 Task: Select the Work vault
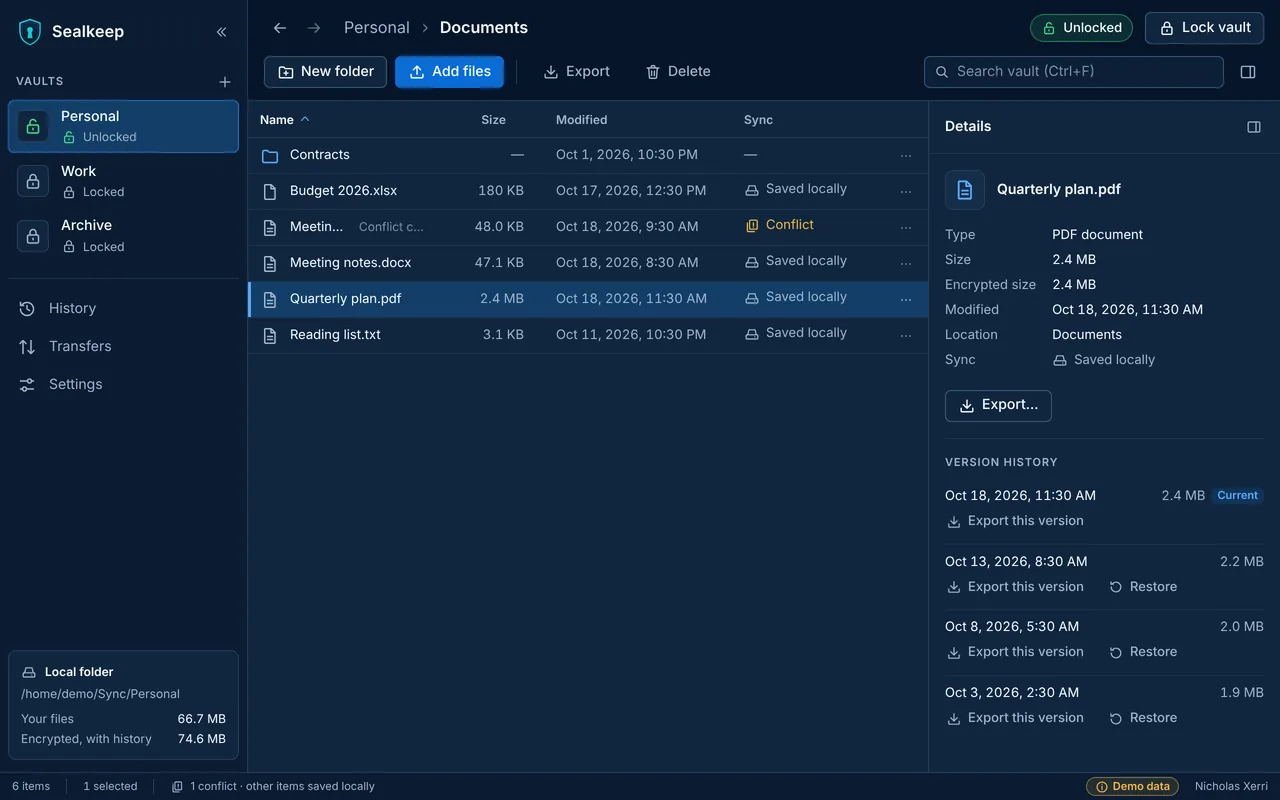coord(124,181)
